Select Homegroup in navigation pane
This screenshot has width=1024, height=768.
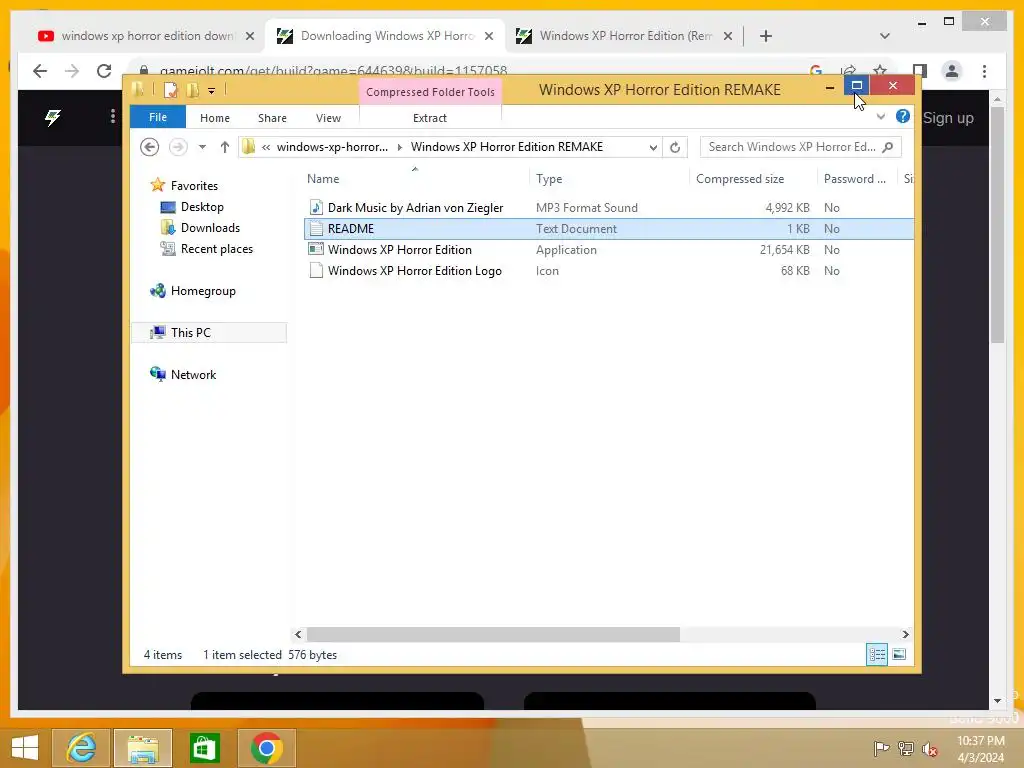203,291
